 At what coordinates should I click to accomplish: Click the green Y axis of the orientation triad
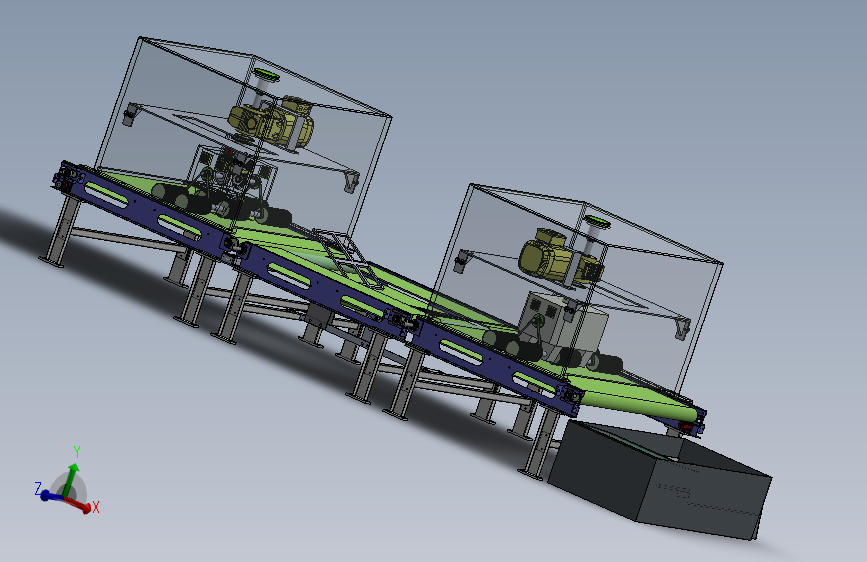pyautogui.click(x=70, y=480)
